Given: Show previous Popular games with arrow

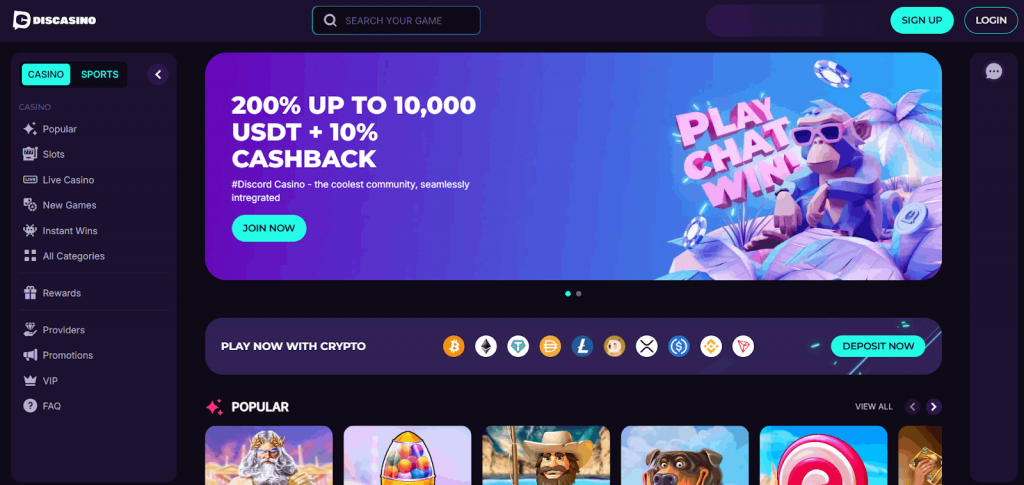Looking at the screenshot, I should 913,407.
